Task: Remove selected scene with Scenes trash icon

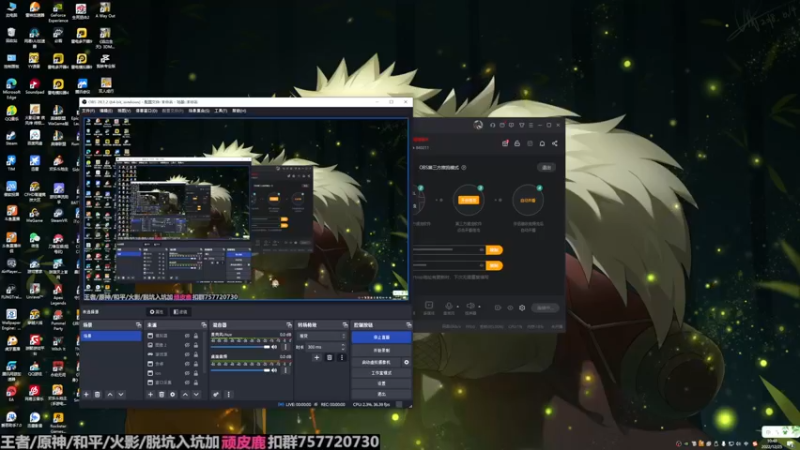Action: [97, 394]
